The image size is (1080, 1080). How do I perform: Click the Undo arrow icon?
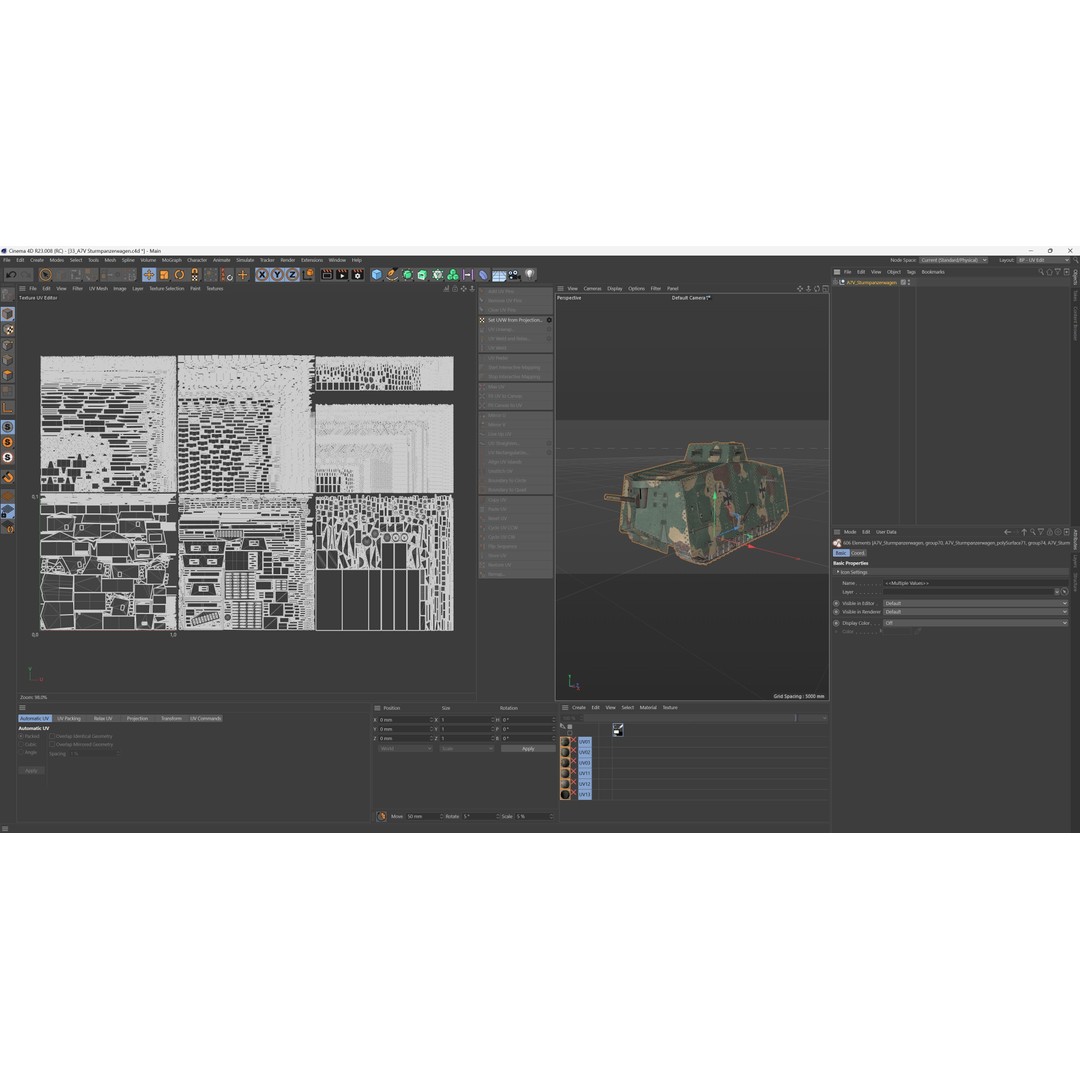coord(12,275)
